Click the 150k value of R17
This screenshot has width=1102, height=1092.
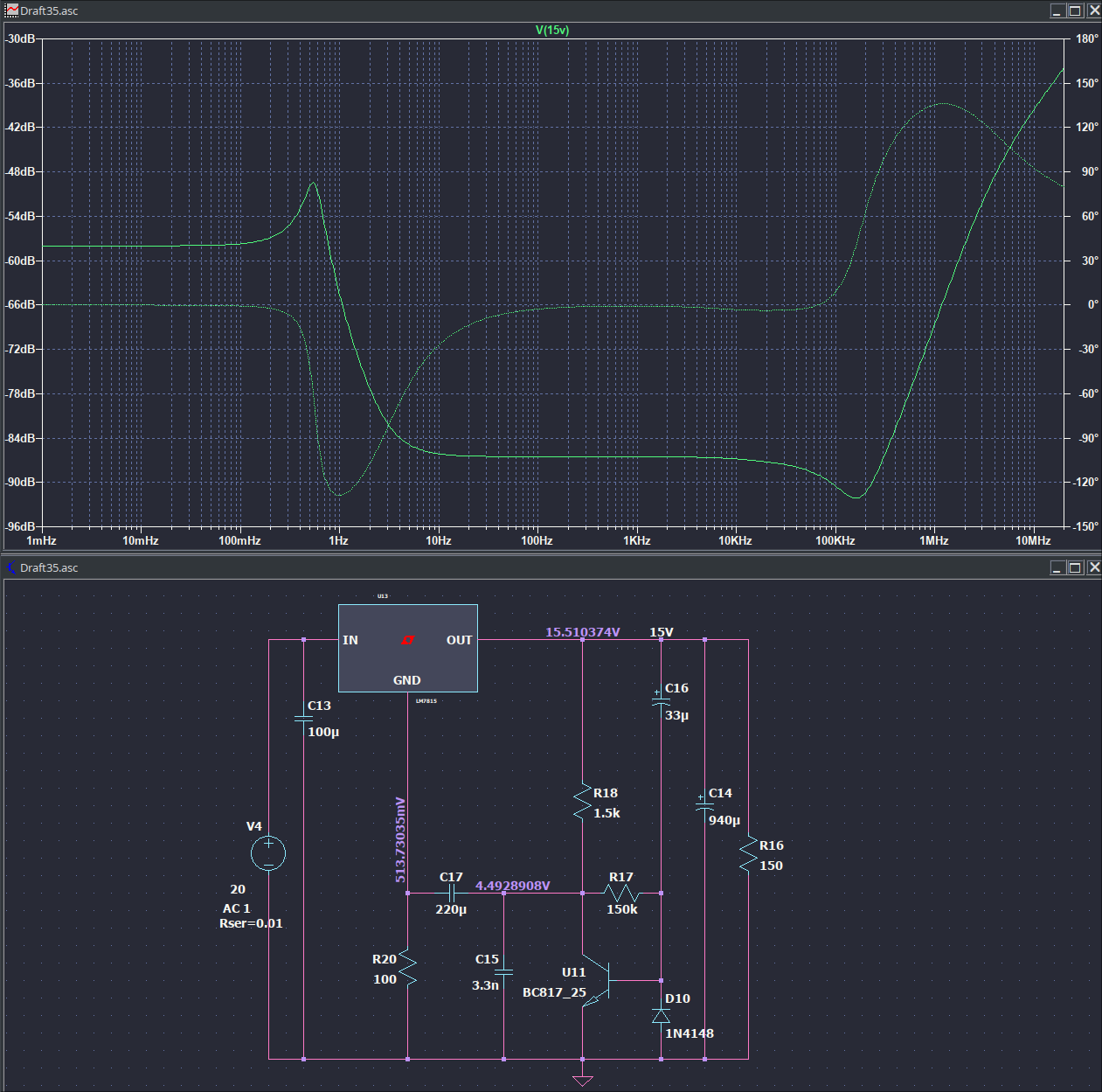click(622, 909)
